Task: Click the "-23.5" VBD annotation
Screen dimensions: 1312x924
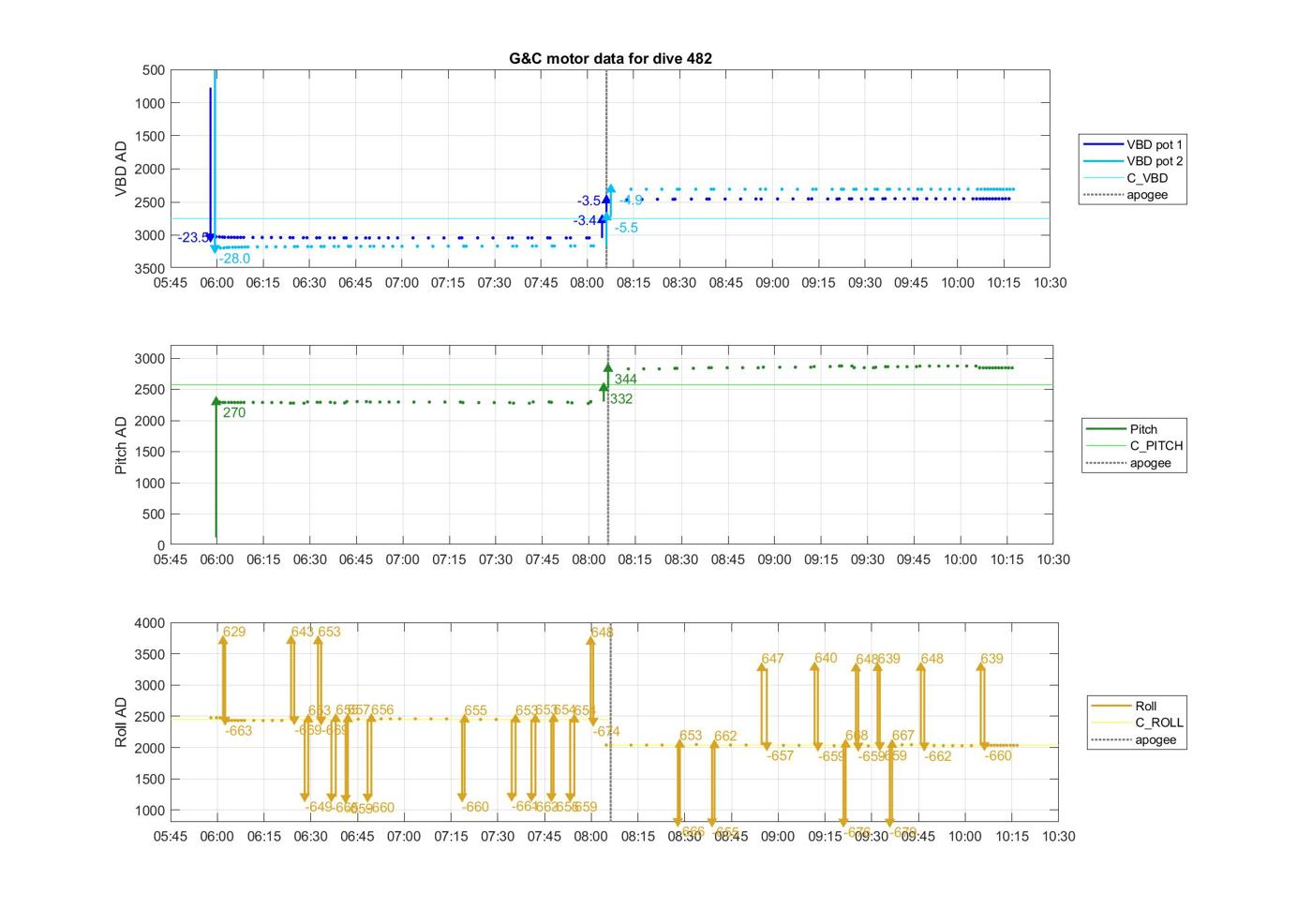Action: point(193,238)
